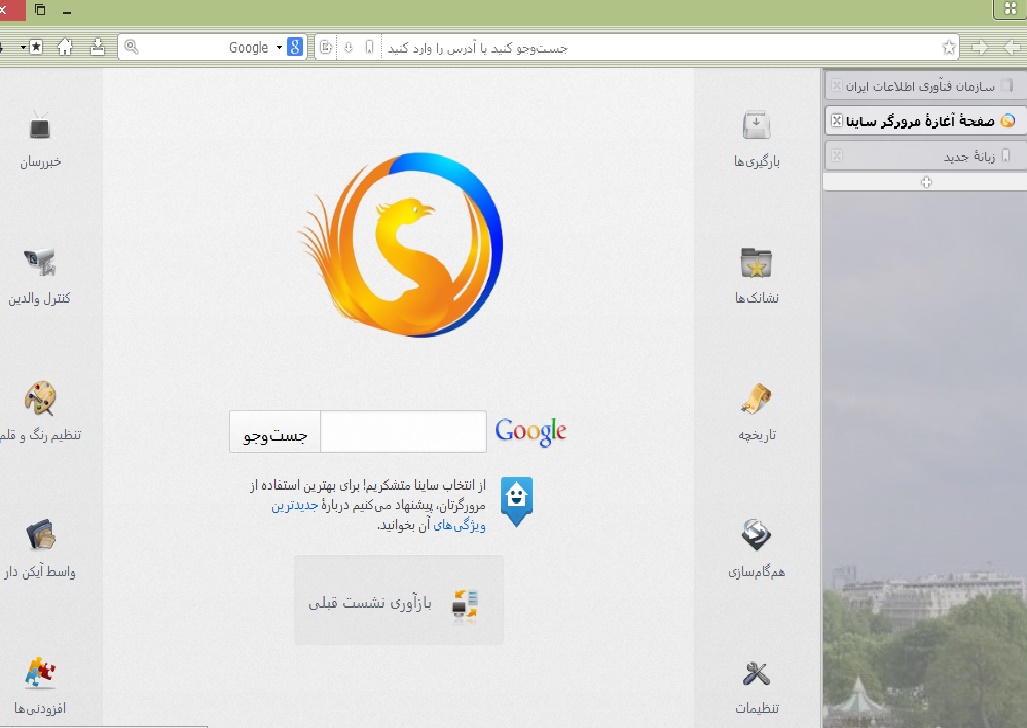1027x728 pixels.
Task: Open the icon interface (واسط آیکن دار) icon
Action: pos(41,535)
